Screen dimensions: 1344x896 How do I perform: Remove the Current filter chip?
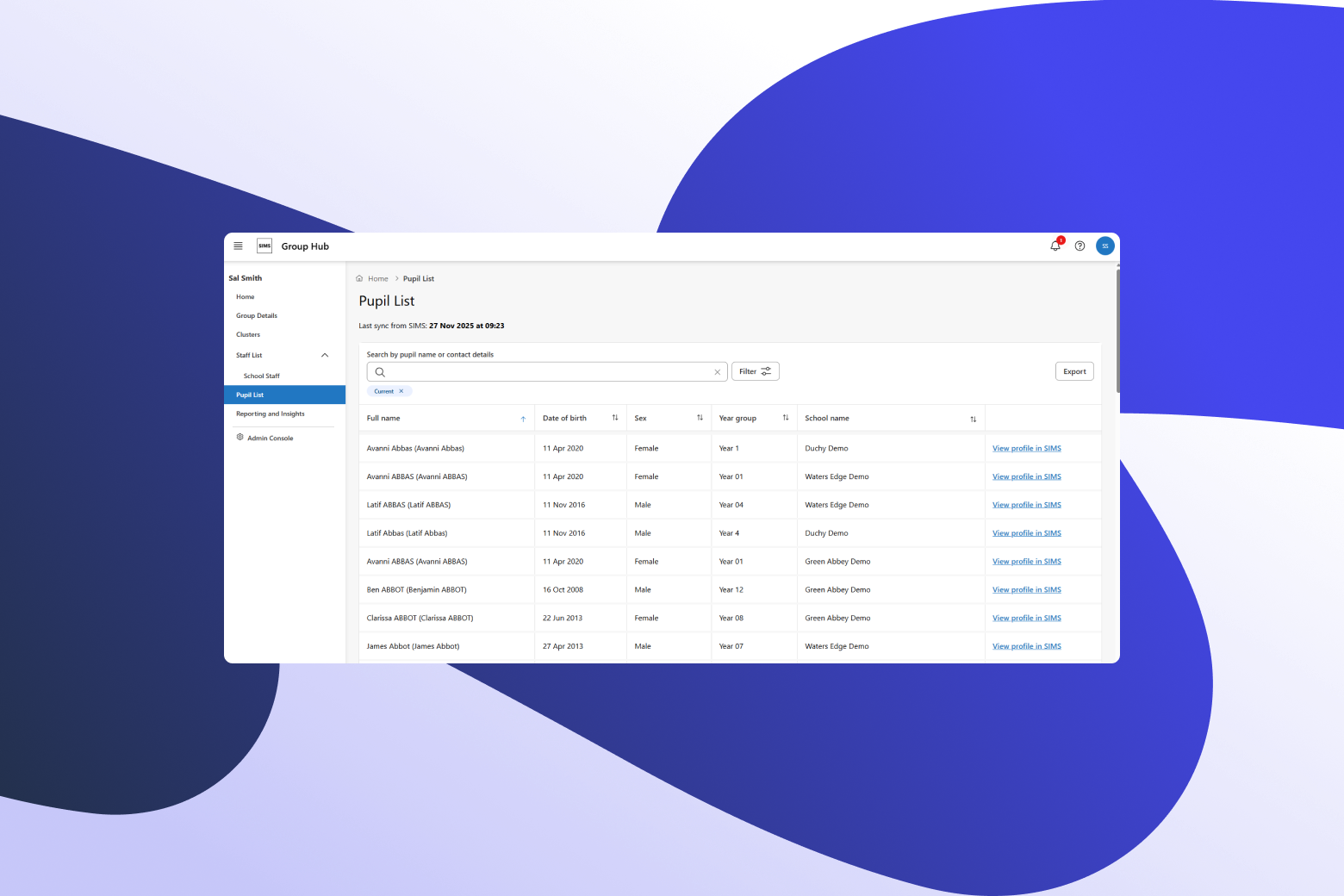click(401, 391)
